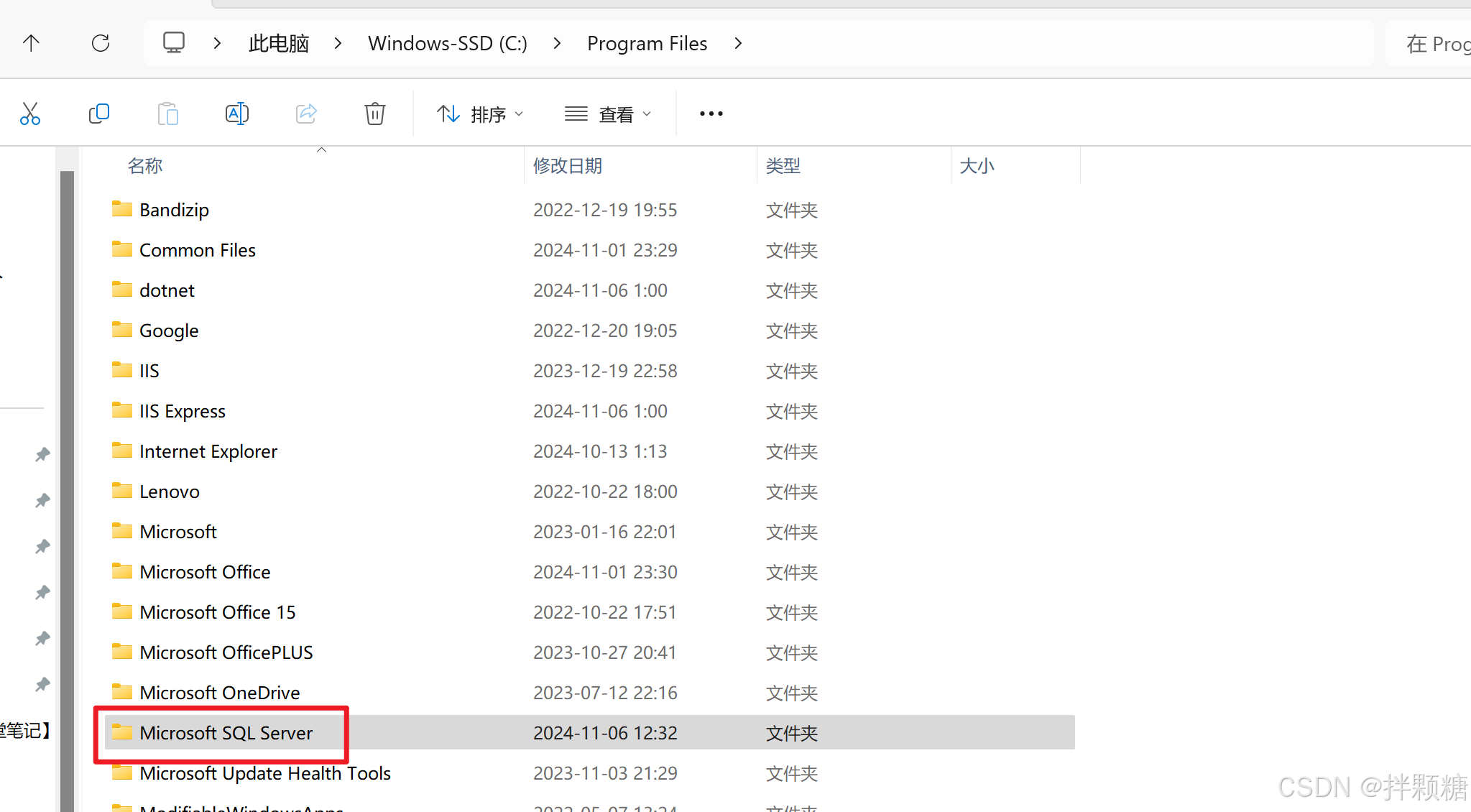Click the 此电脑 breadcrumb
This screenshot has width=1471, height=812.
coord(279,43)
